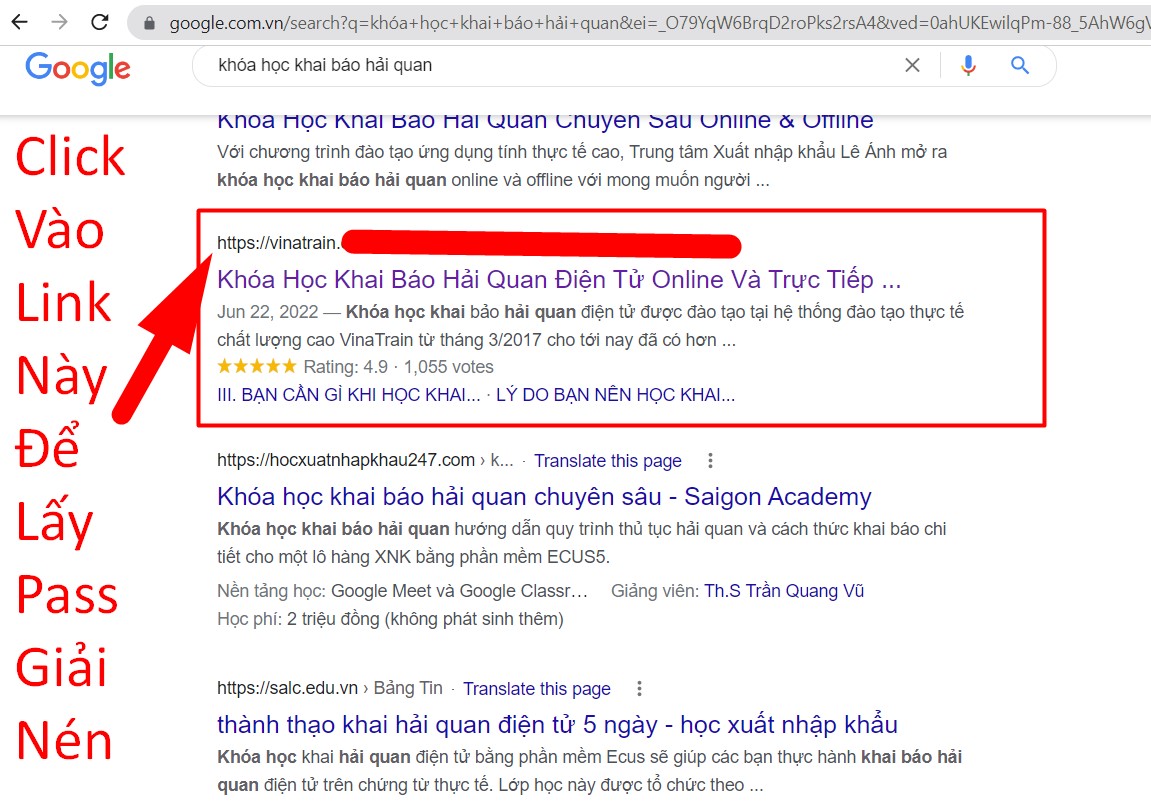Image resolution: width=1151 pixels, height=806 pixels.
Task: Click the padlock site info icon
Action: 149,23
